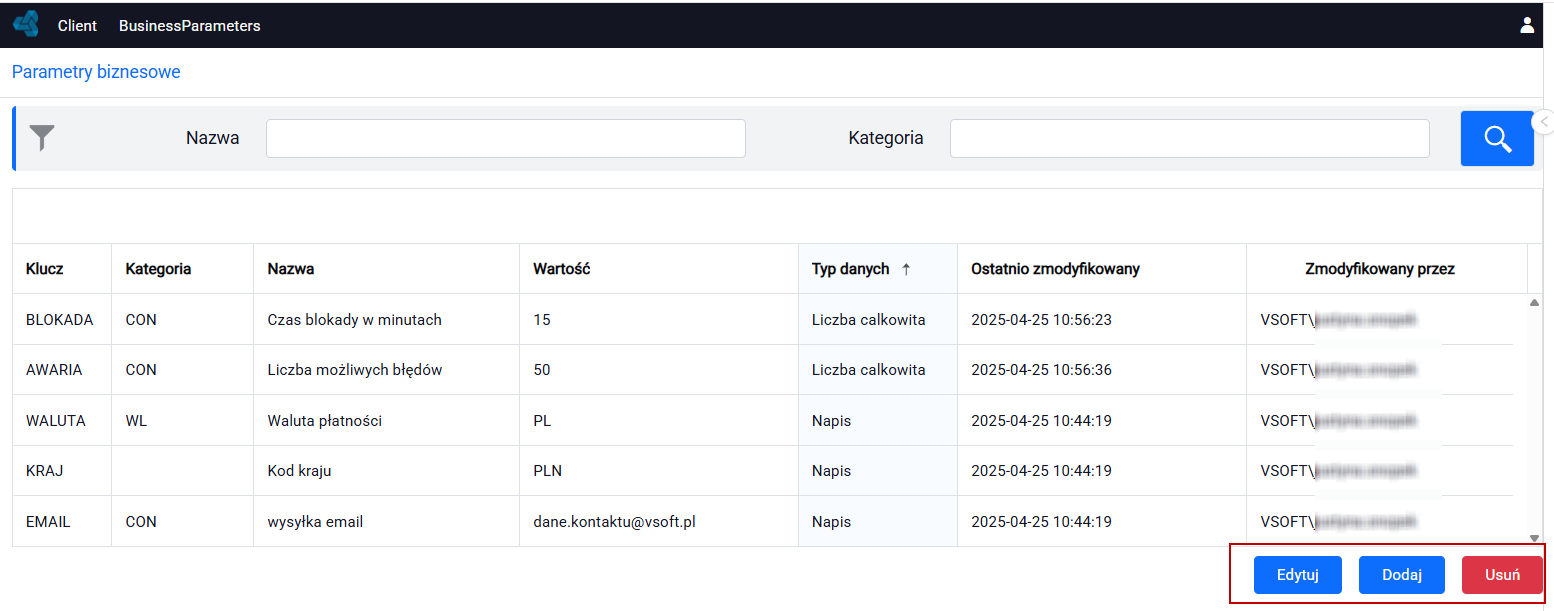The width and height of the screenshot is (1554, 611).
Task: Click the table scrollbar down arrow
Action: tap(1535, 538)
